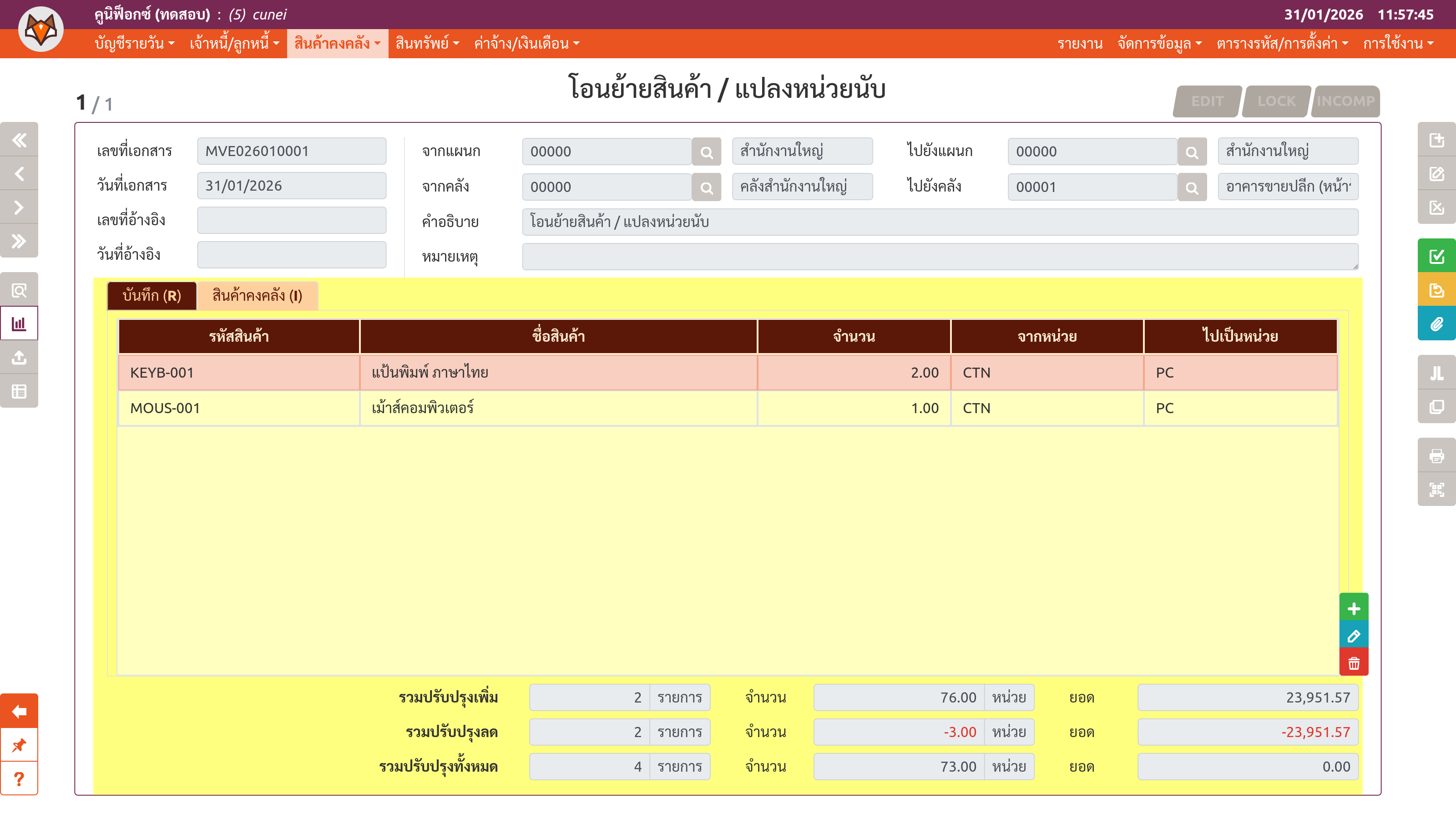Click the red trash delete-row icon
This screenshot has width=1456, height=819.
point(1353,663)
